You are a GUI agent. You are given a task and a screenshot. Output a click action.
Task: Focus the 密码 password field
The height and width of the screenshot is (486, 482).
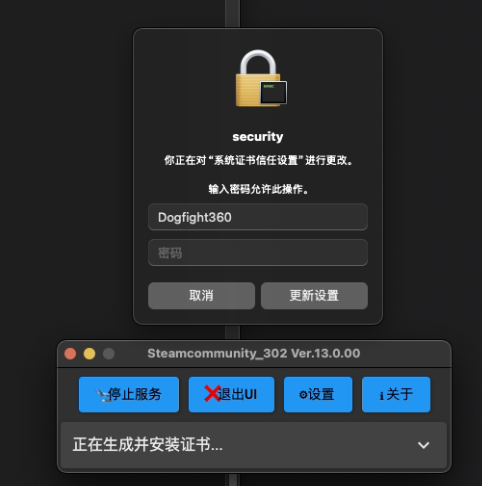pos(258,253)
